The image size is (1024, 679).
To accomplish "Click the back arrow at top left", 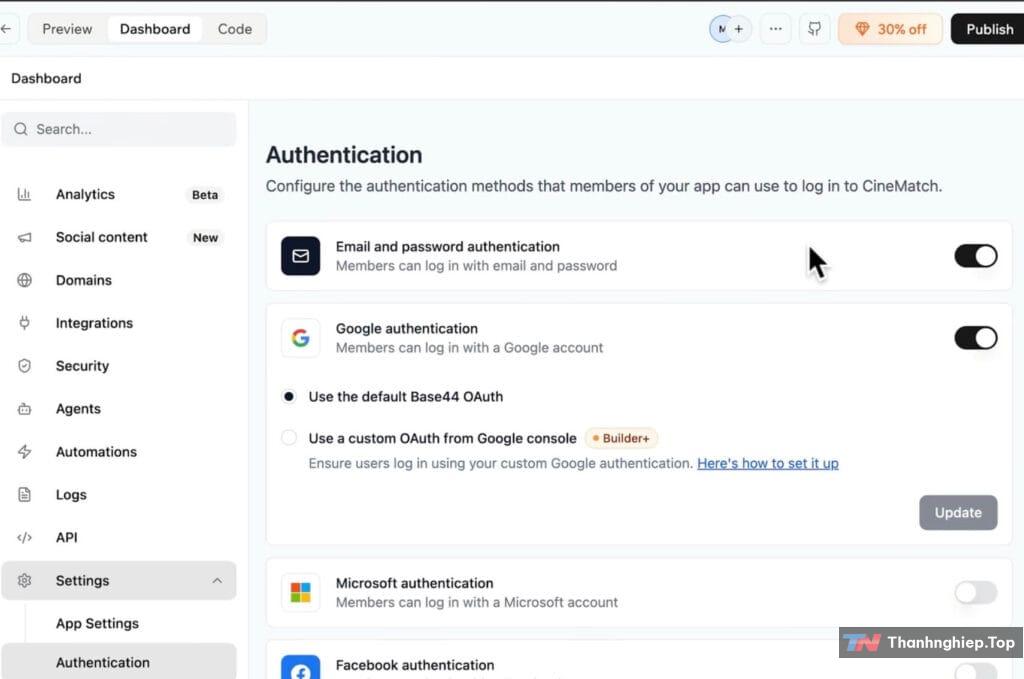I will [x=7, y=29].
